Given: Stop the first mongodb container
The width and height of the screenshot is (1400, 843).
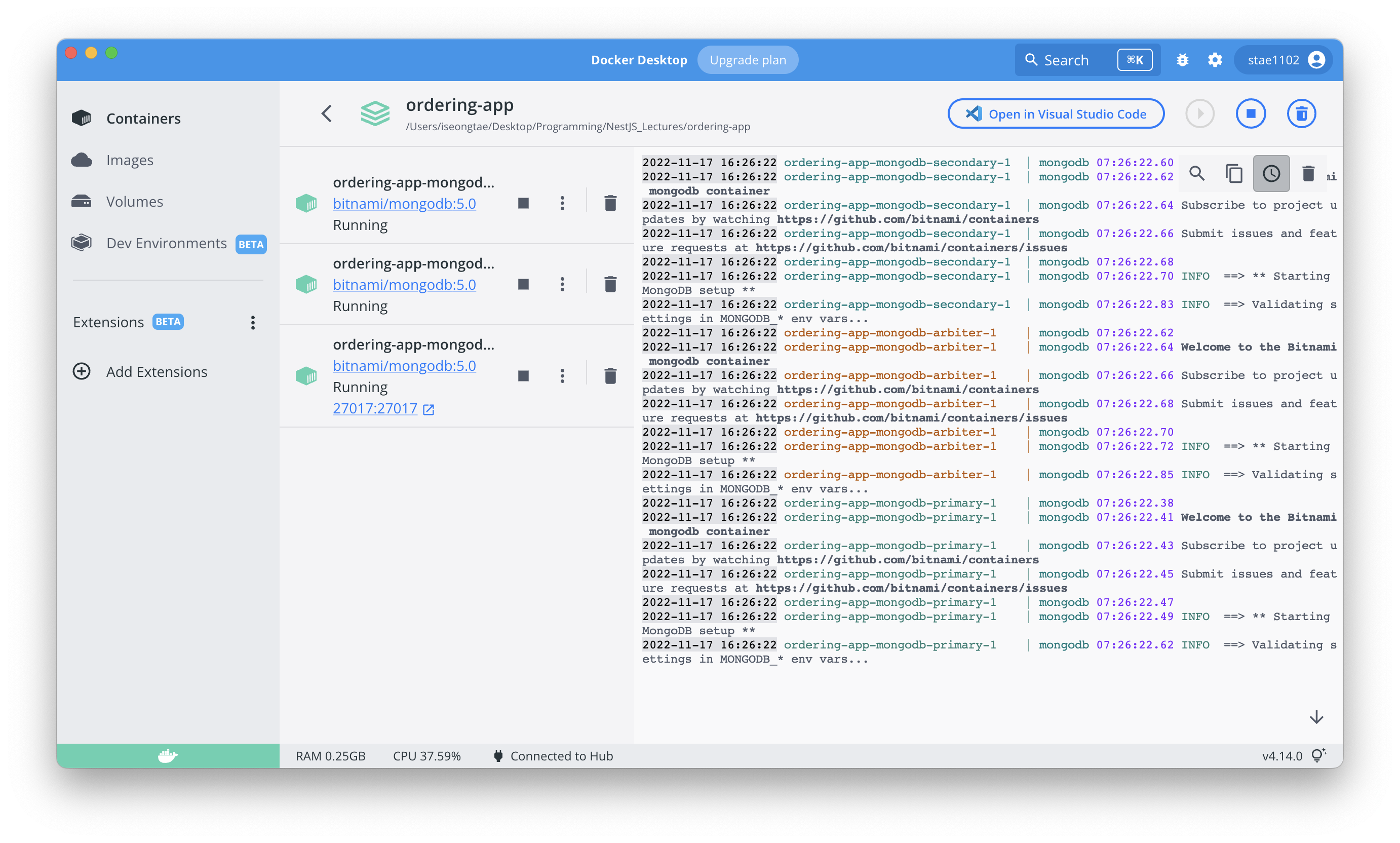Looking at the screenshot, I should pyautogui.click(x=523, y=203).
